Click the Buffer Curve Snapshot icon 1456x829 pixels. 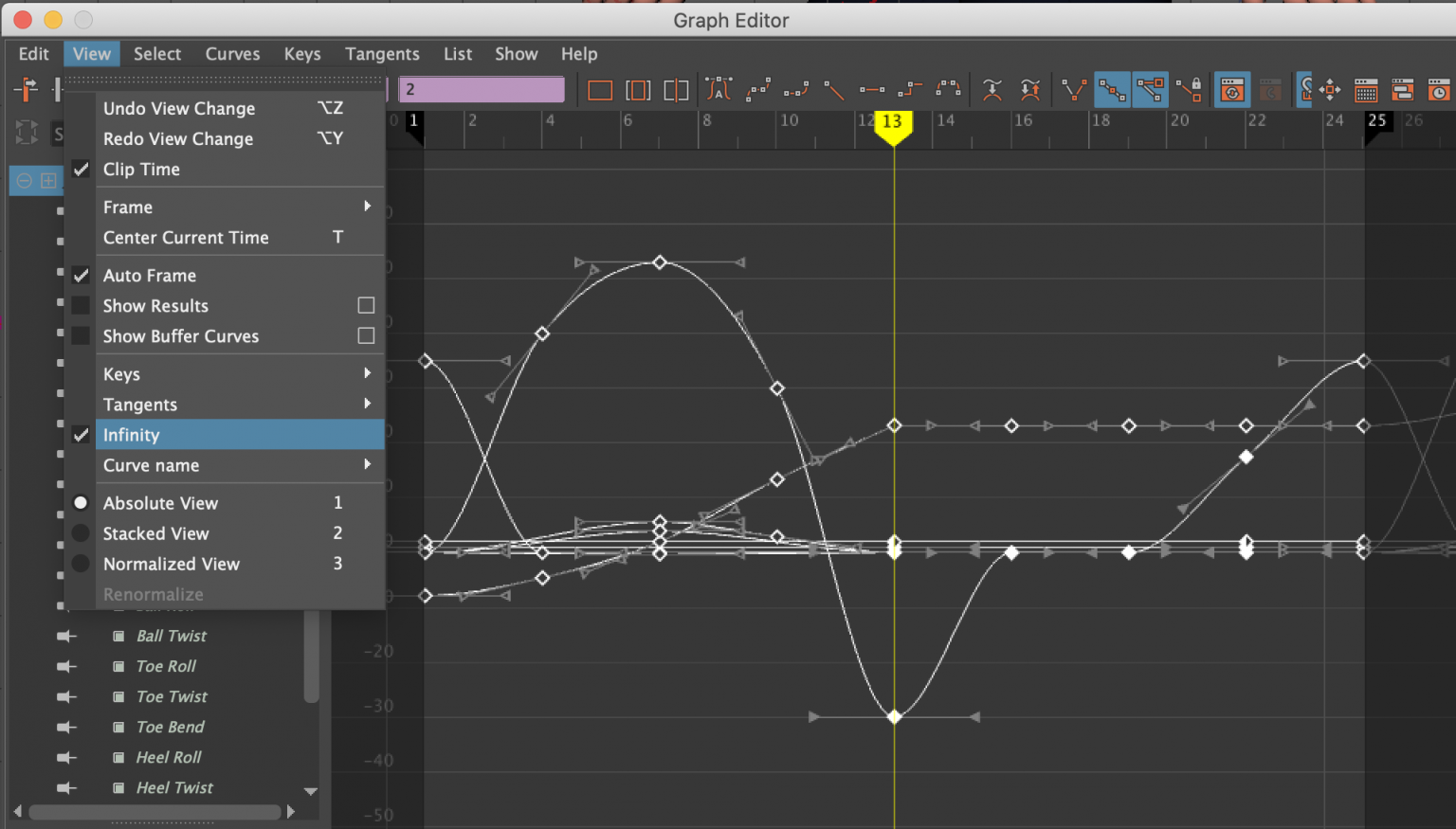pyautogui.click(x=992, y=90)
